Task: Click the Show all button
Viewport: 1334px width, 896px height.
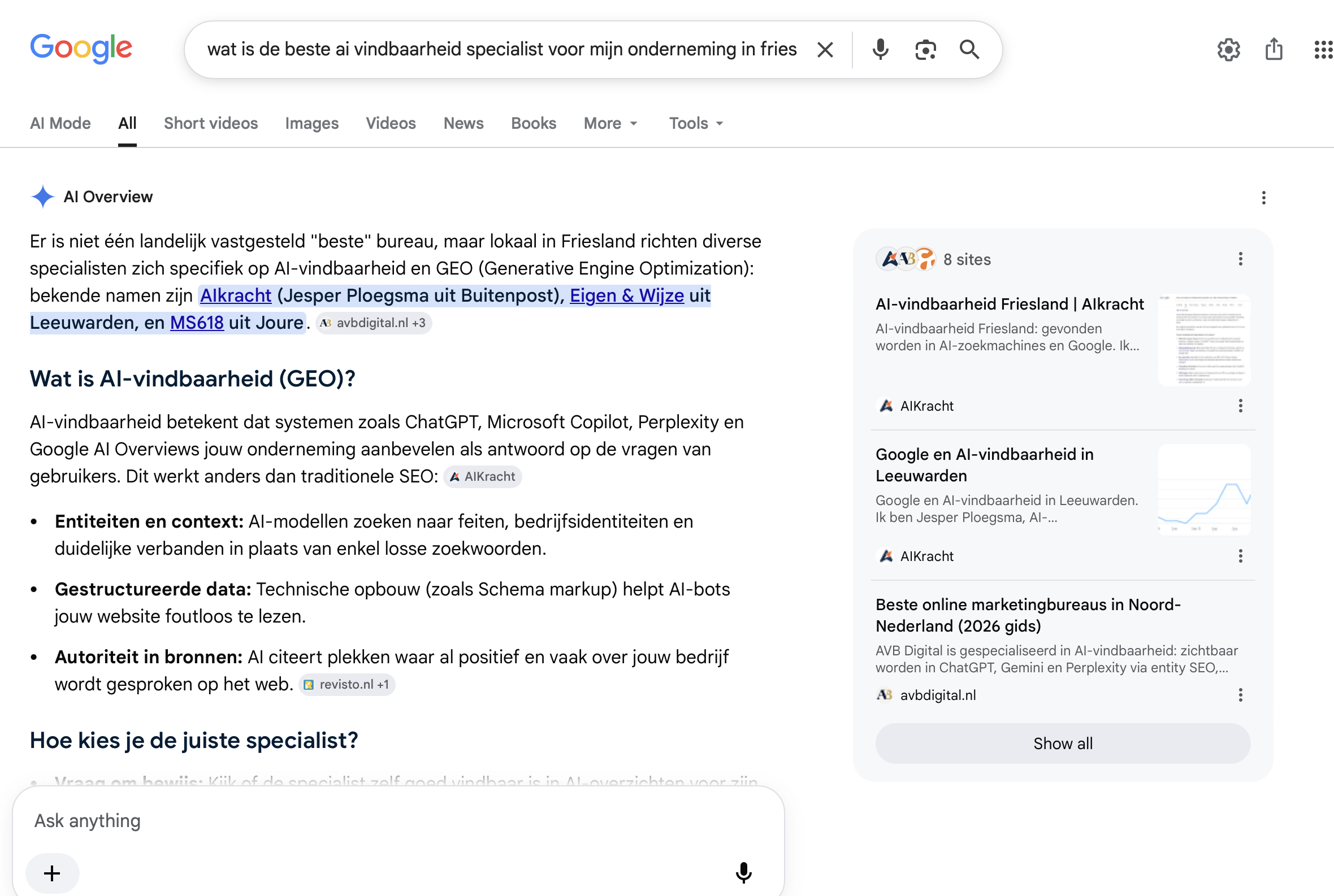Action: [1063, 743]
